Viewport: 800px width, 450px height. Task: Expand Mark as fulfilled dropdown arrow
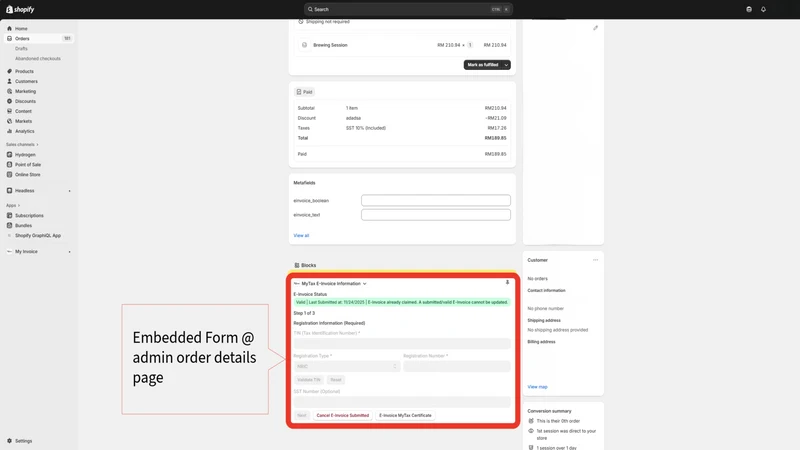(506, 65)
